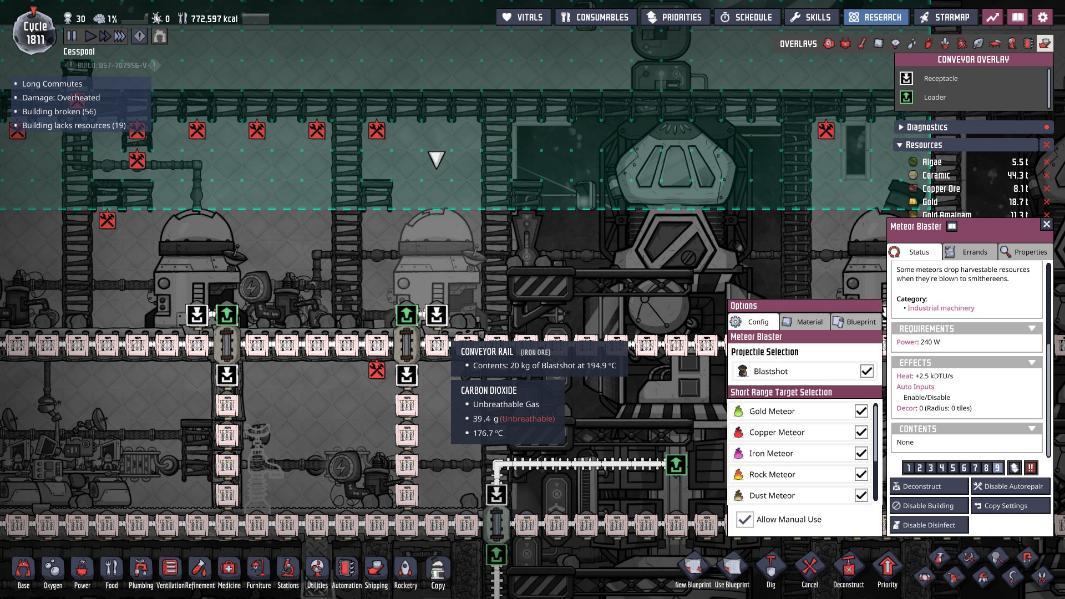Select the Rocketry build category
Viewport: 1065px width, 599px height.
click(x=405, y=571)
